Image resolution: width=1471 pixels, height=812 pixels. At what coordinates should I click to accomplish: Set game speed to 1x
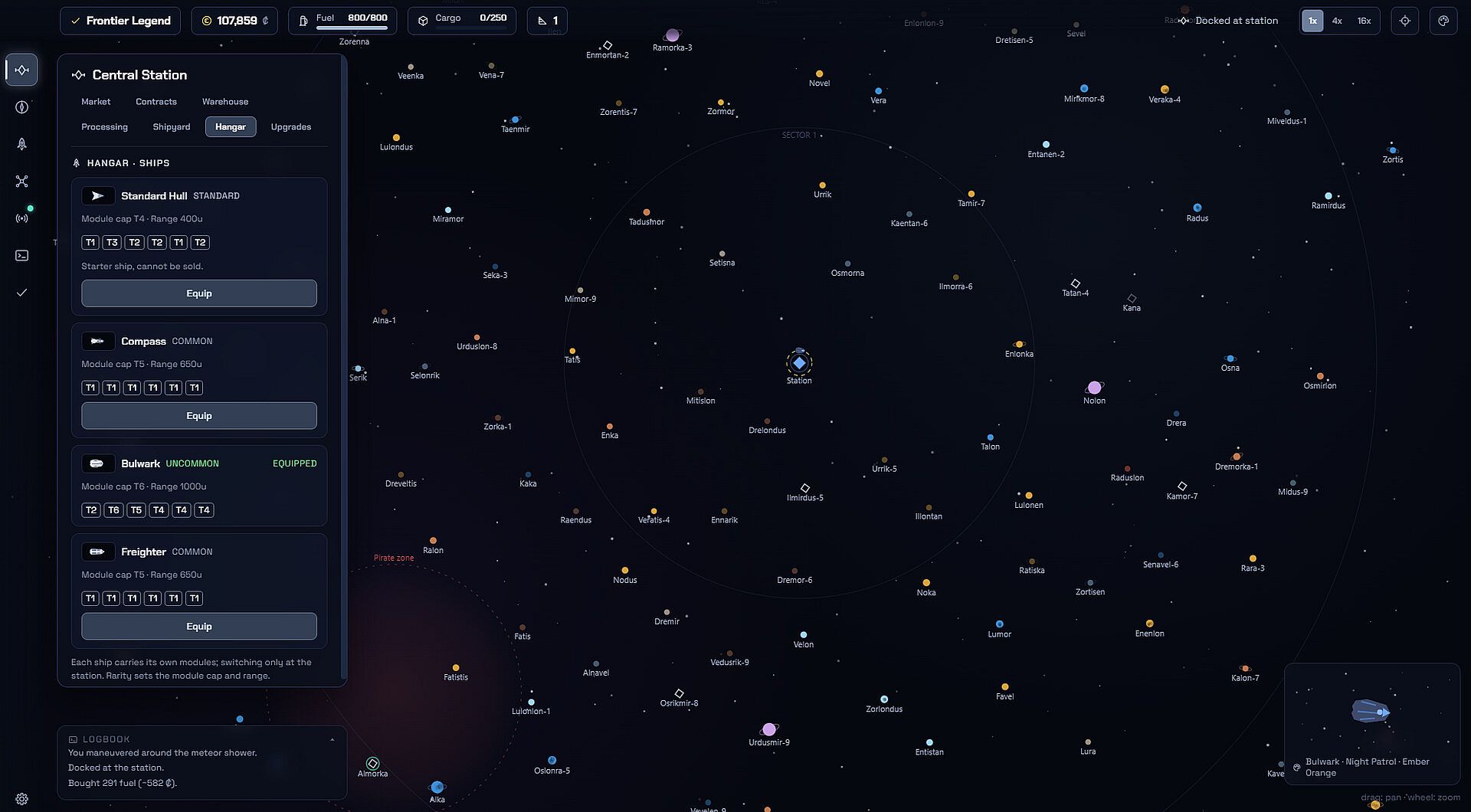coord(1312,21)
